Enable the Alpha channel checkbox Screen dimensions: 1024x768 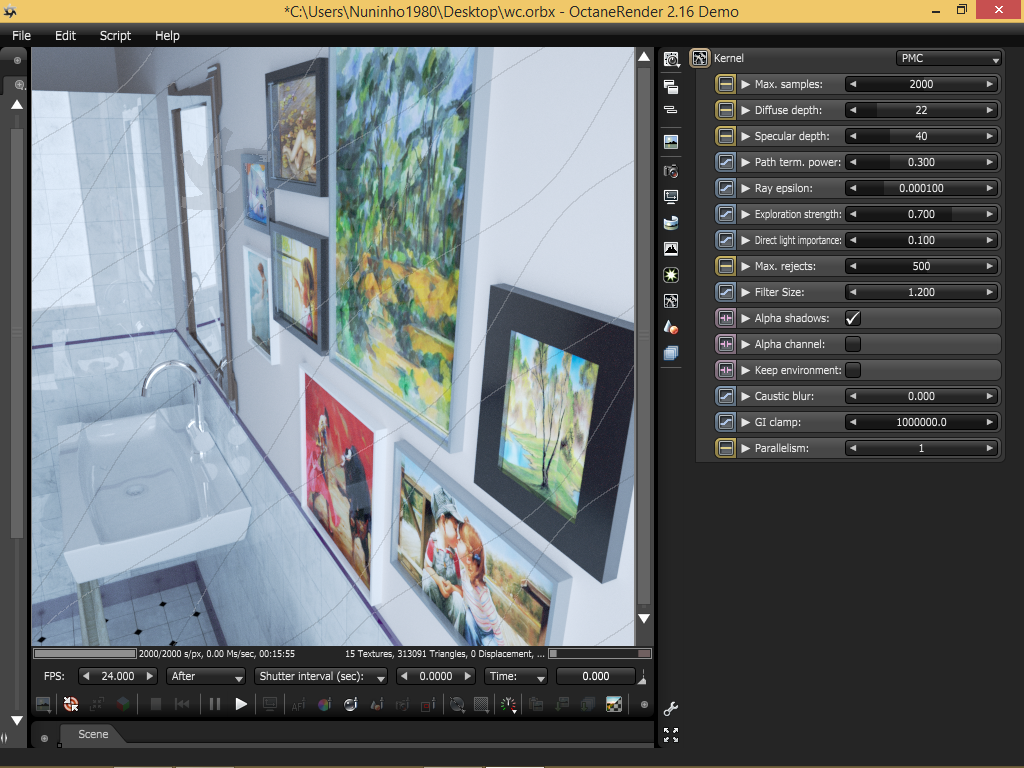[853, 344]
